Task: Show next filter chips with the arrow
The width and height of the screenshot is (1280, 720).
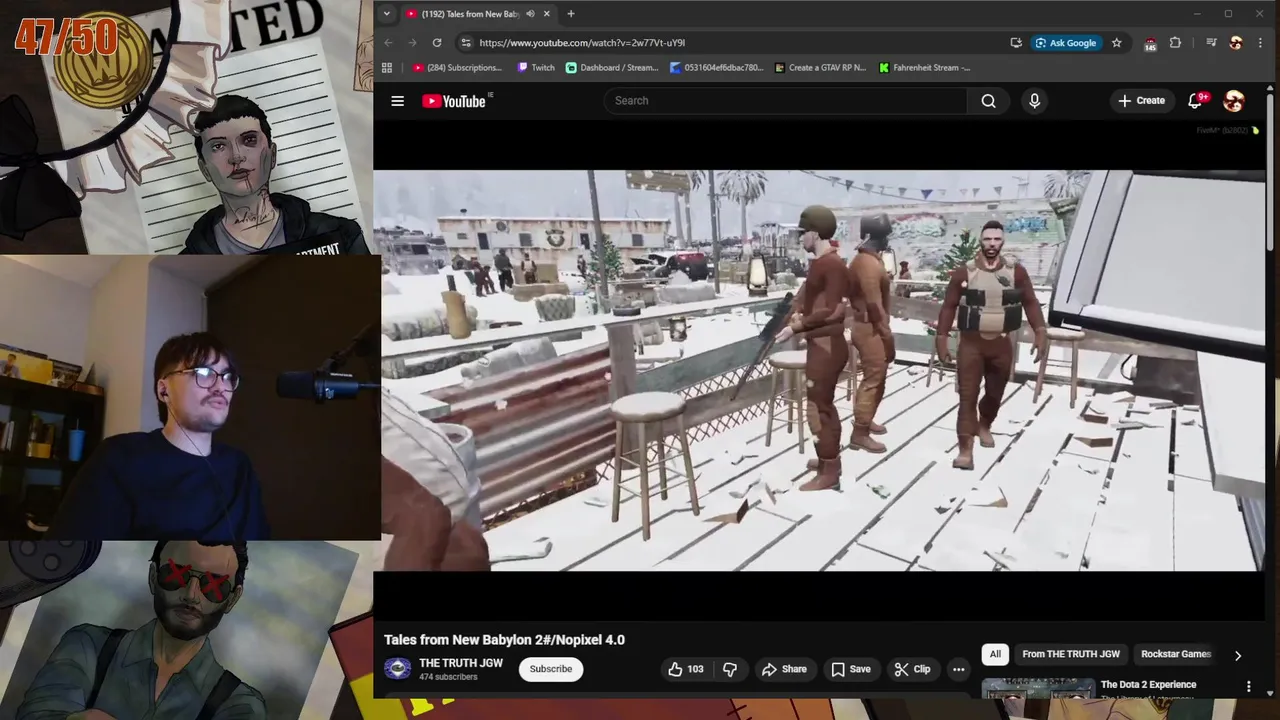Action: coord(1237,655)
